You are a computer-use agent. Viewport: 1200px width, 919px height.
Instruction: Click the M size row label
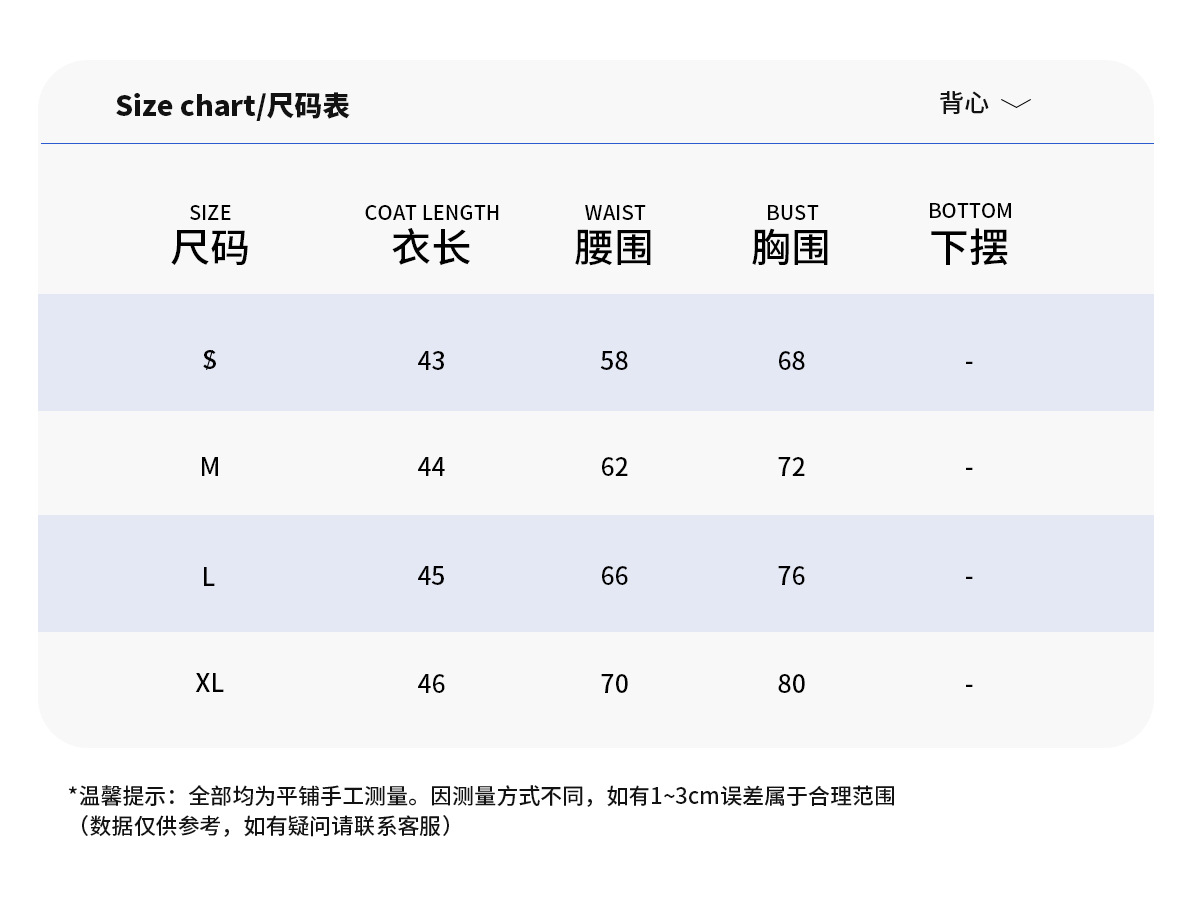(210, 467)
